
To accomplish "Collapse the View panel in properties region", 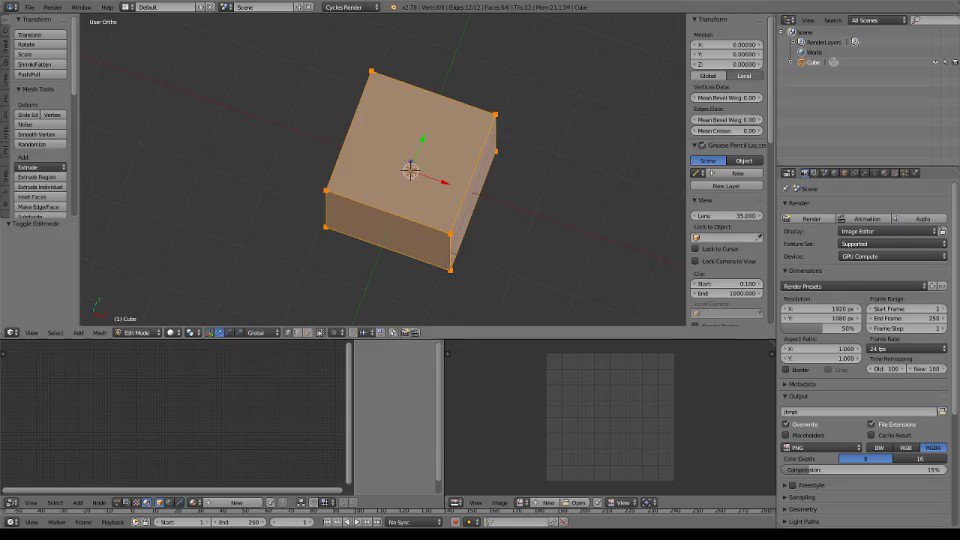I will coord(703,200).
